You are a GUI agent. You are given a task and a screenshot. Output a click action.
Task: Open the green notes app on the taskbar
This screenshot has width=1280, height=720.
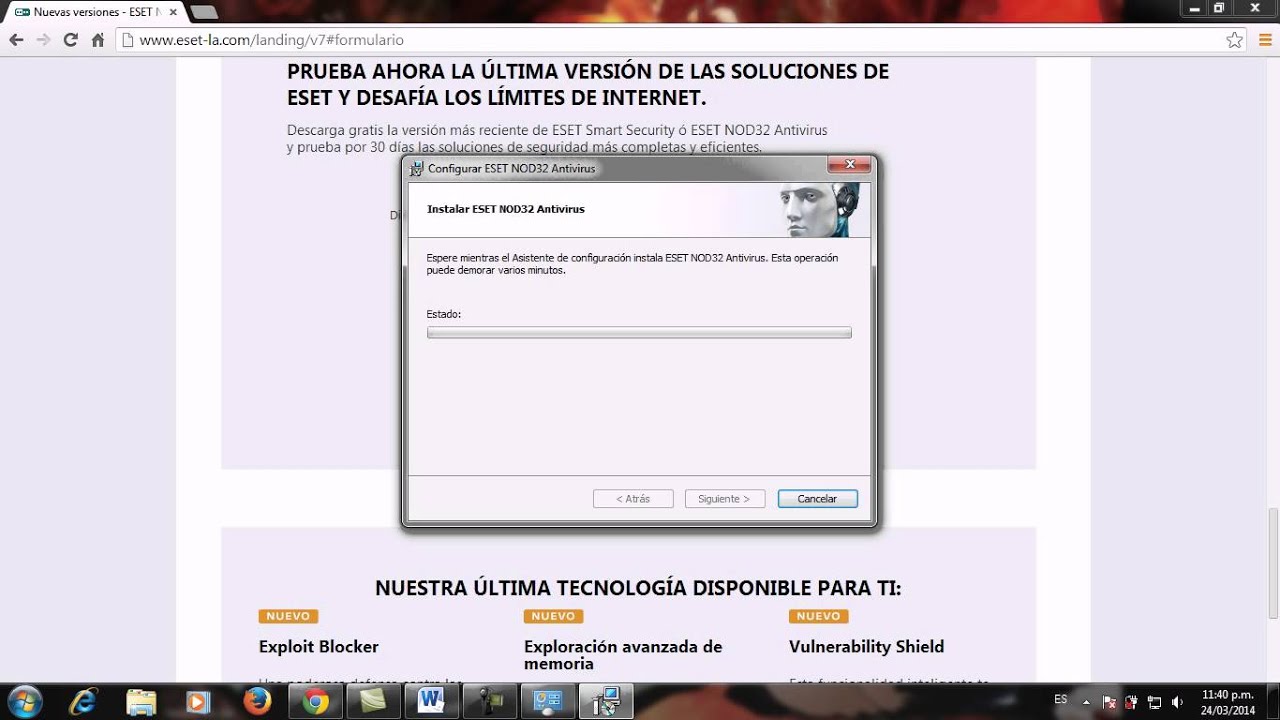(x=374, y=702)
